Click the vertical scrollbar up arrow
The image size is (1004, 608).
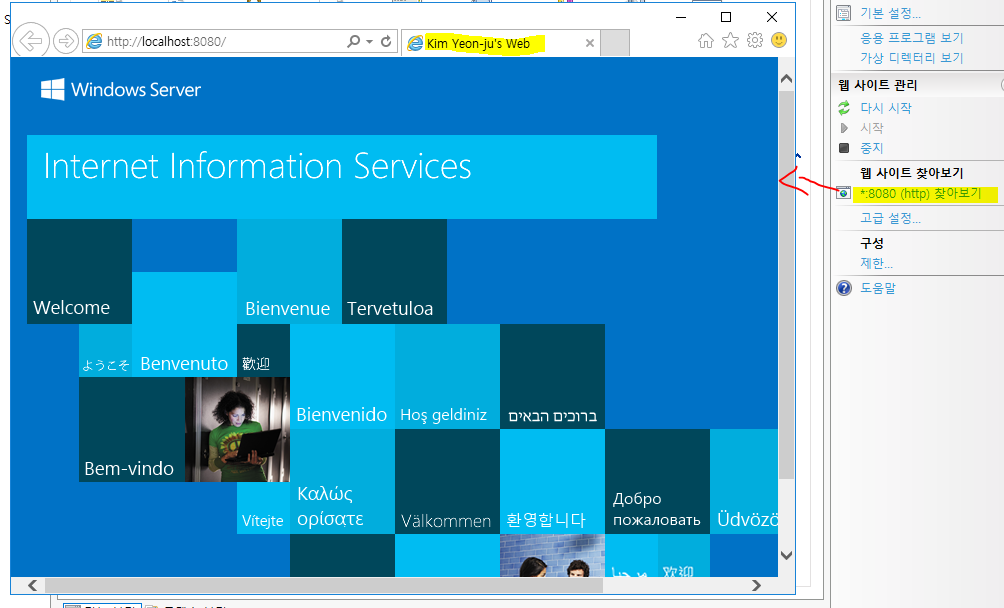pos(786,79)
